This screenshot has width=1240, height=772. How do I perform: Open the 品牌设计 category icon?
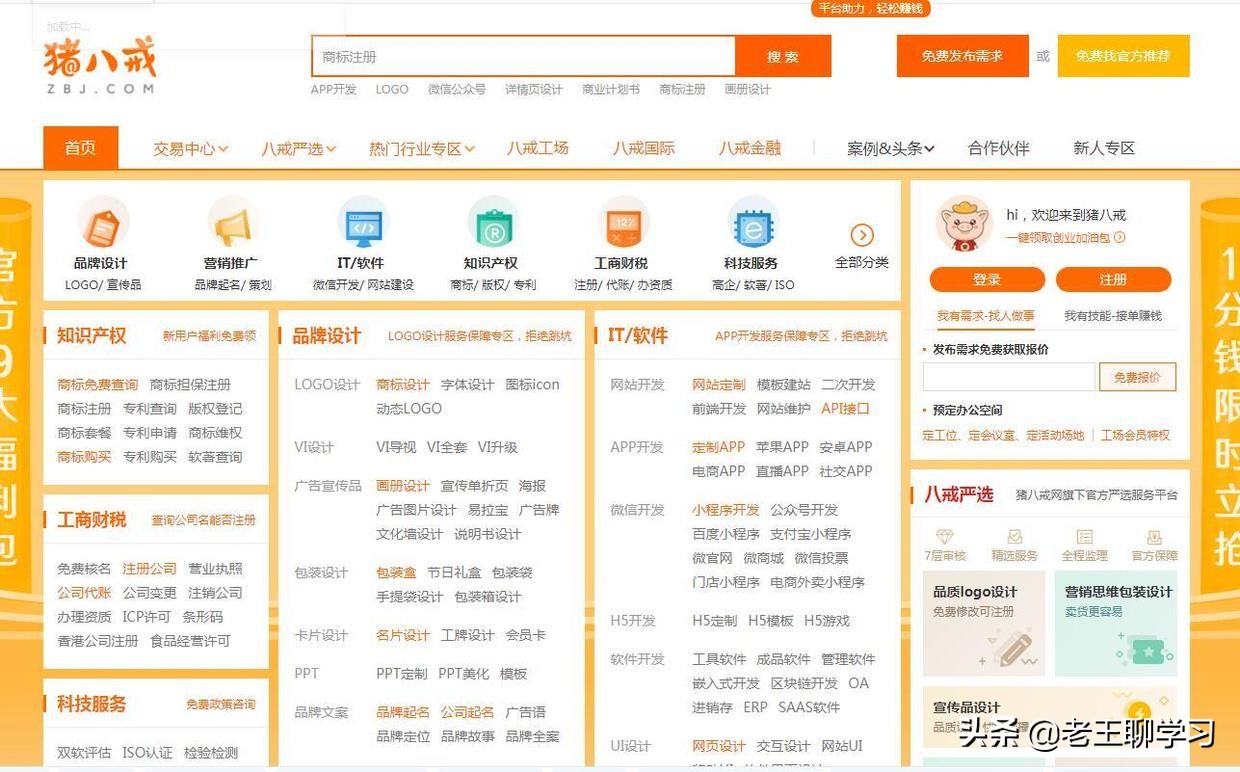[101, 225]
